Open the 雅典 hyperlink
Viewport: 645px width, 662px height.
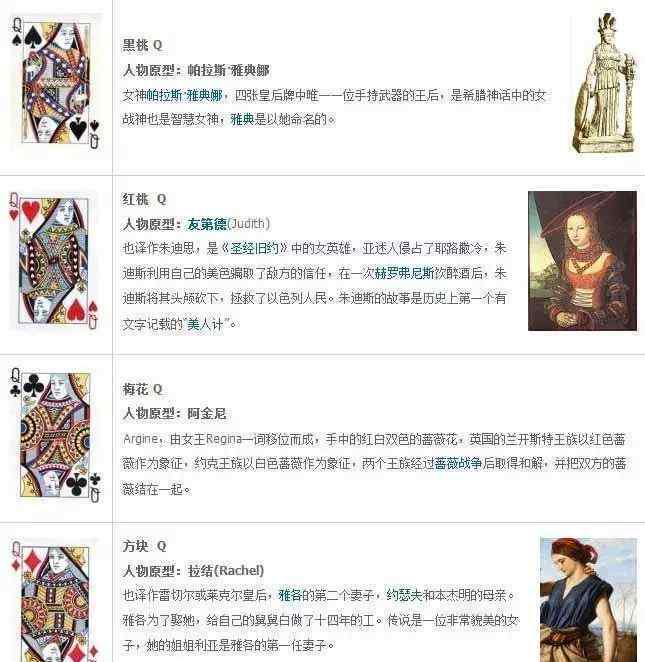pos(242,120)
